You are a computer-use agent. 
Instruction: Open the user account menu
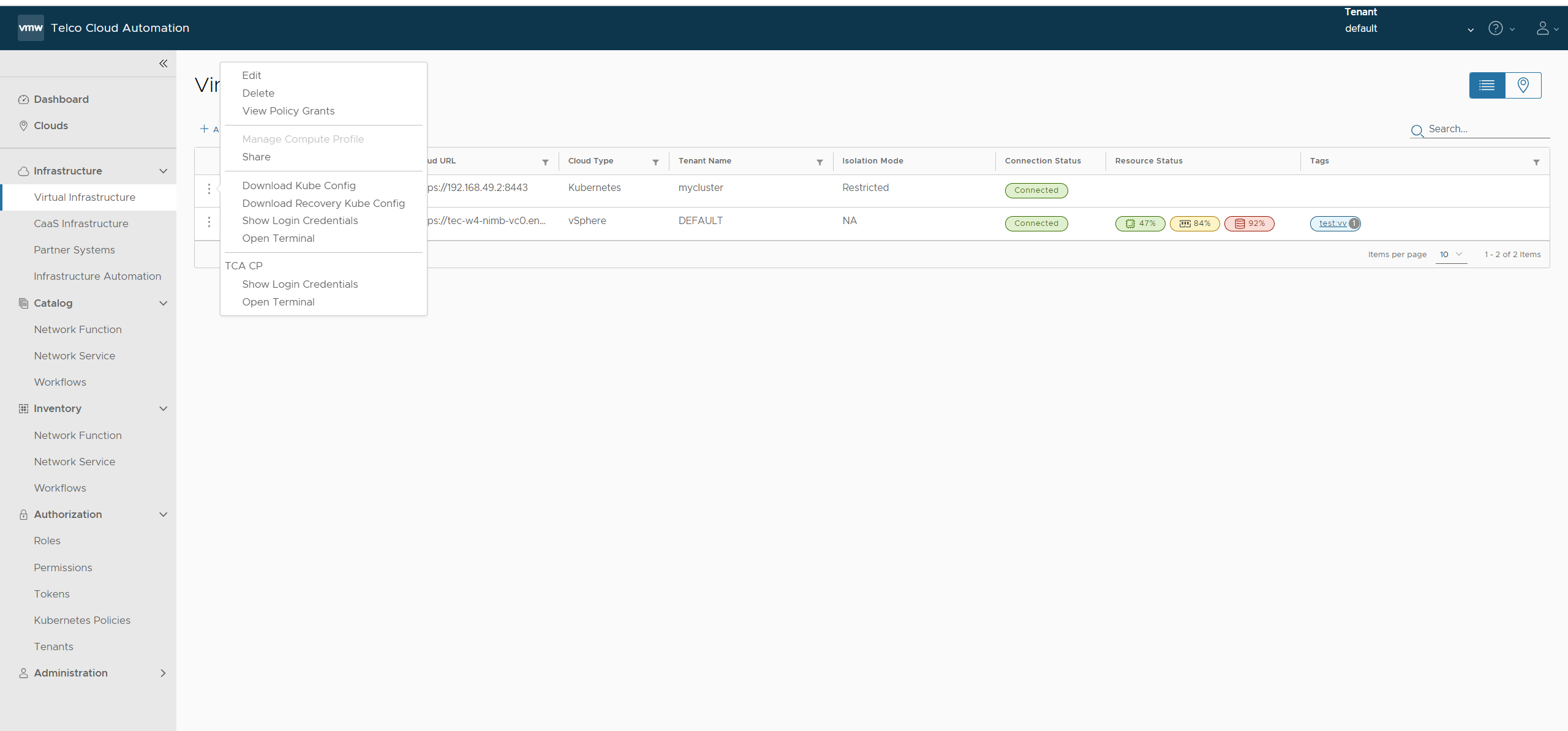(x=1547, y=28)
